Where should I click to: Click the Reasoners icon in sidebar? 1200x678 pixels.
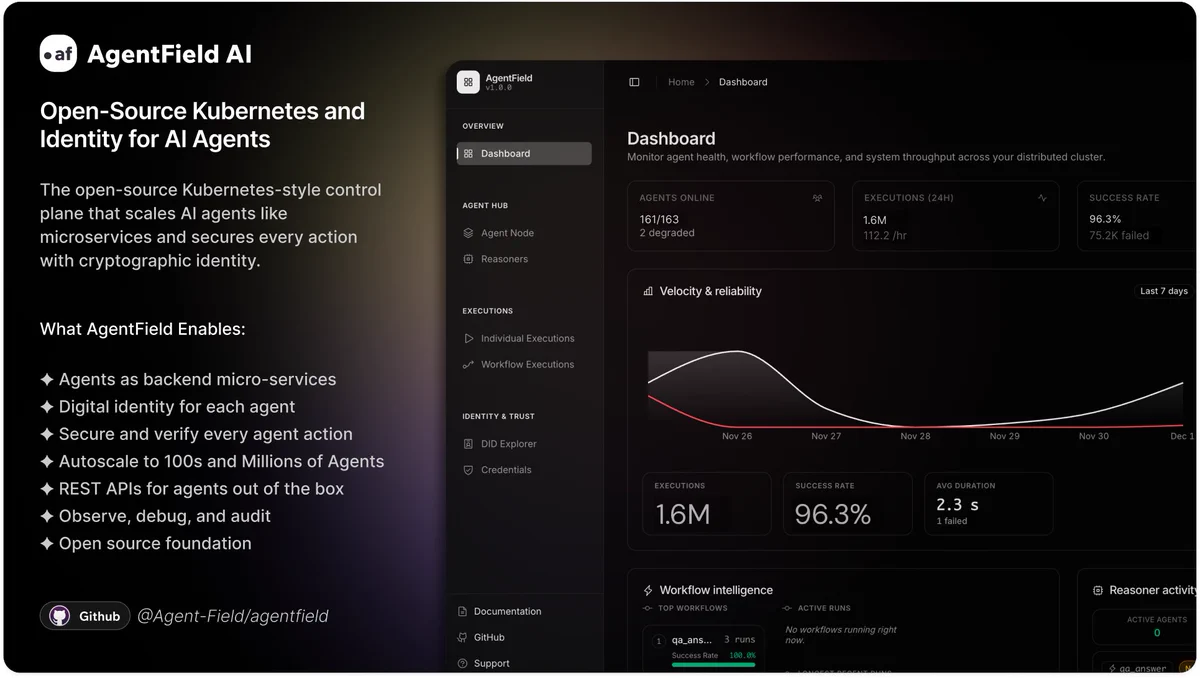468,259
